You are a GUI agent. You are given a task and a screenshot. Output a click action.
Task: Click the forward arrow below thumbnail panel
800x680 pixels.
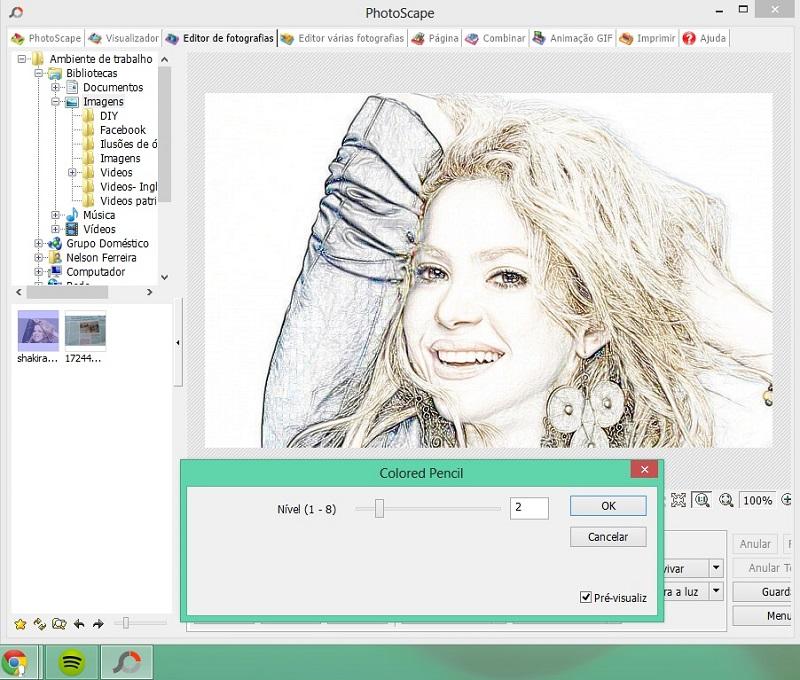[x=98, y=624]
